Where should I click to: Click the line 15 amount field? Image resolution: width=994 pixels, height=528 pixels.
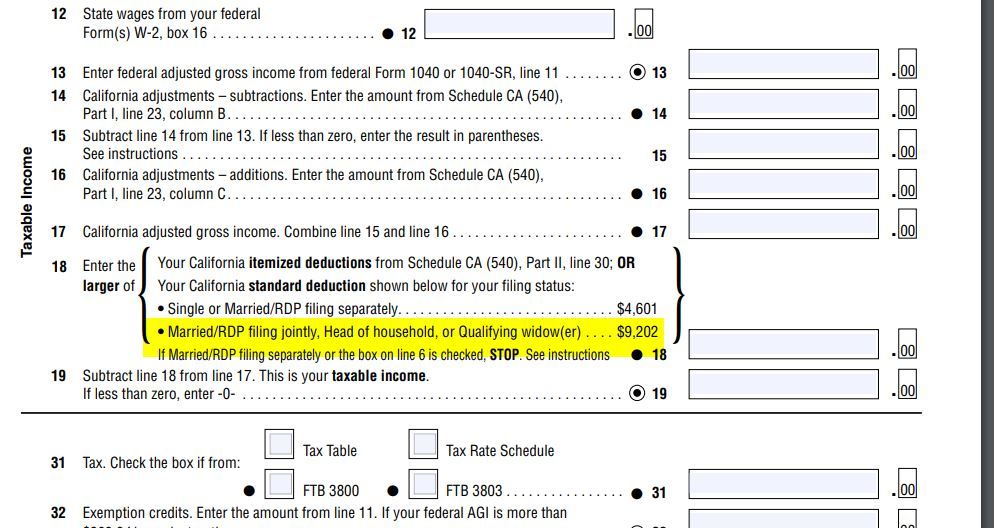[784, 144]
